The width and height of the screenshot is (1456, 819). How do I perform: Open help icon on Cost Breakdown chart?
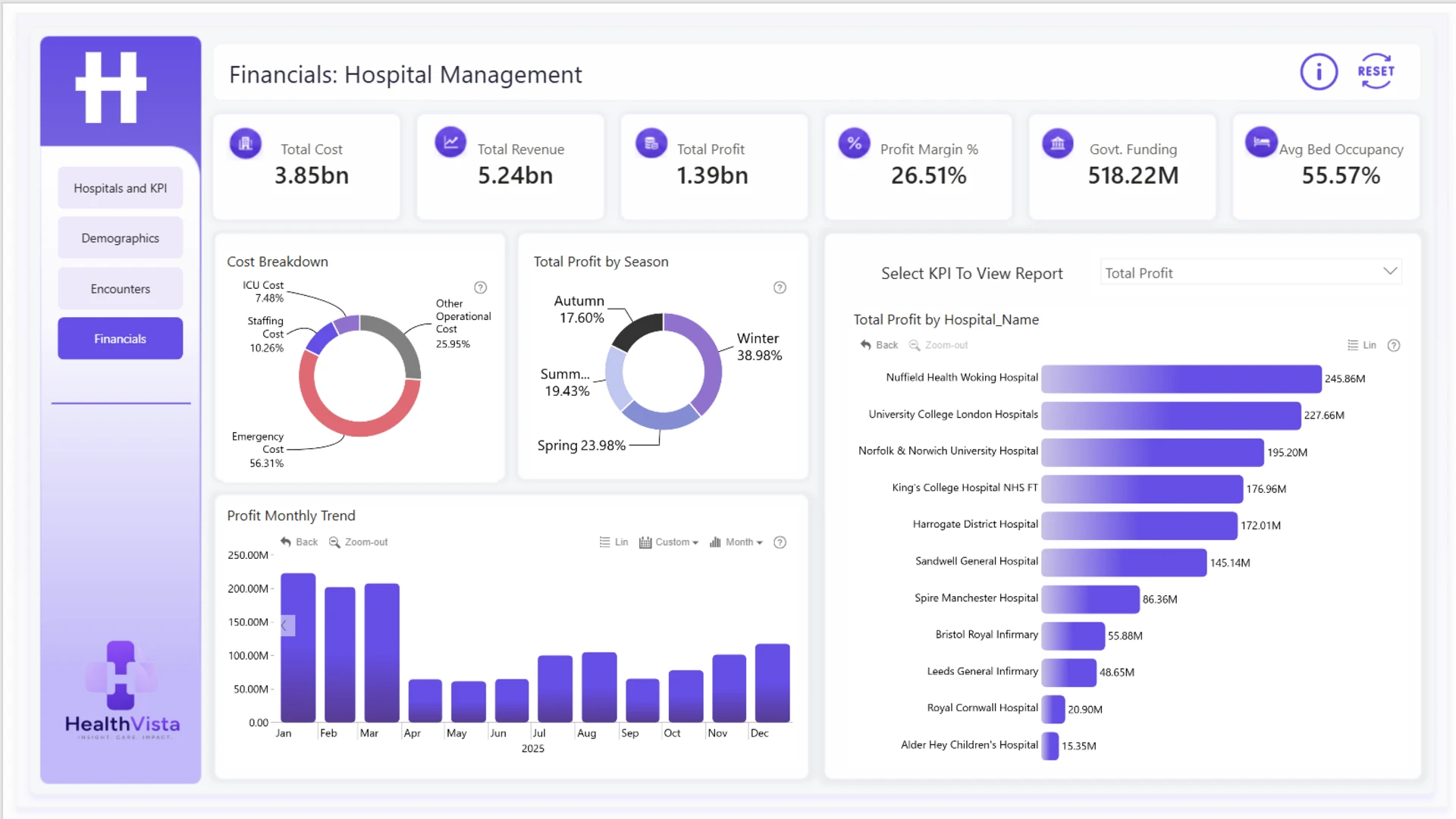(480, 287)
